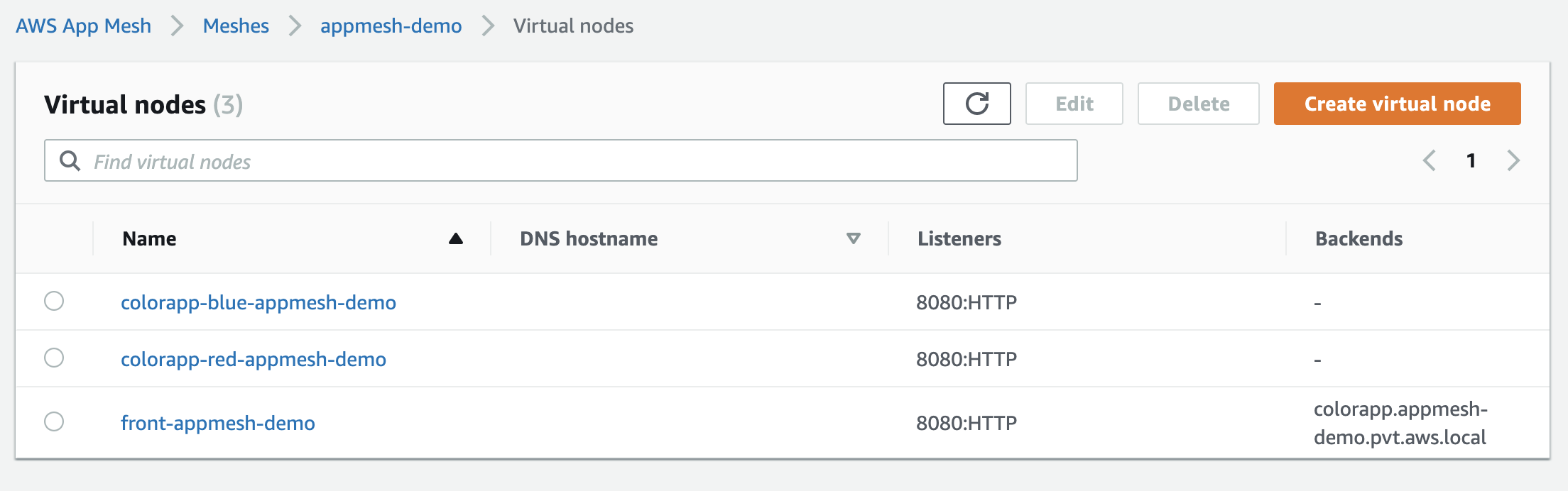The height and width of the screenshot is (491, 1568).
Task: Navigate to Meshes breadcrumb
Action: [x=236, y=26]
